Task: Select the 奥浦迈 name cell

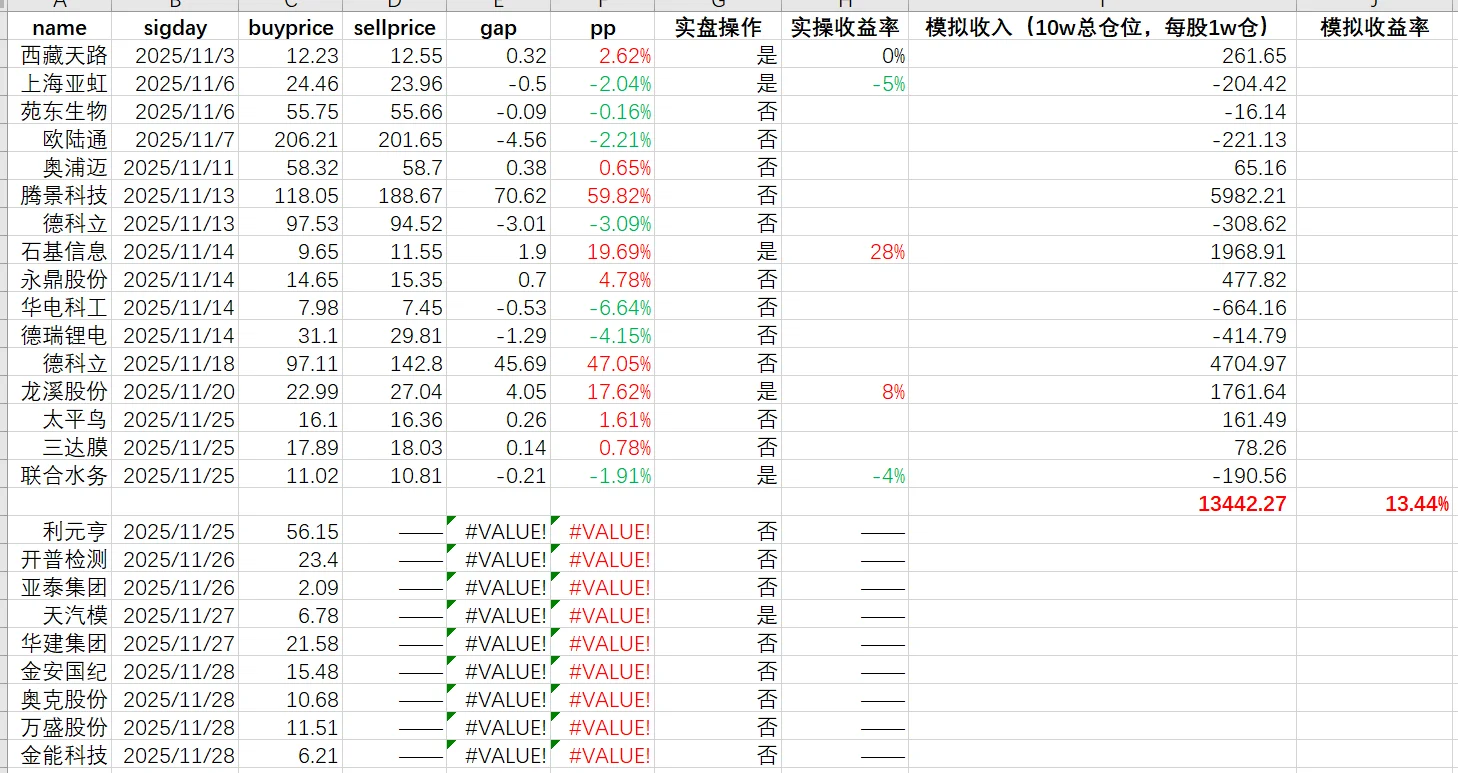Action: tap(59, 167)
